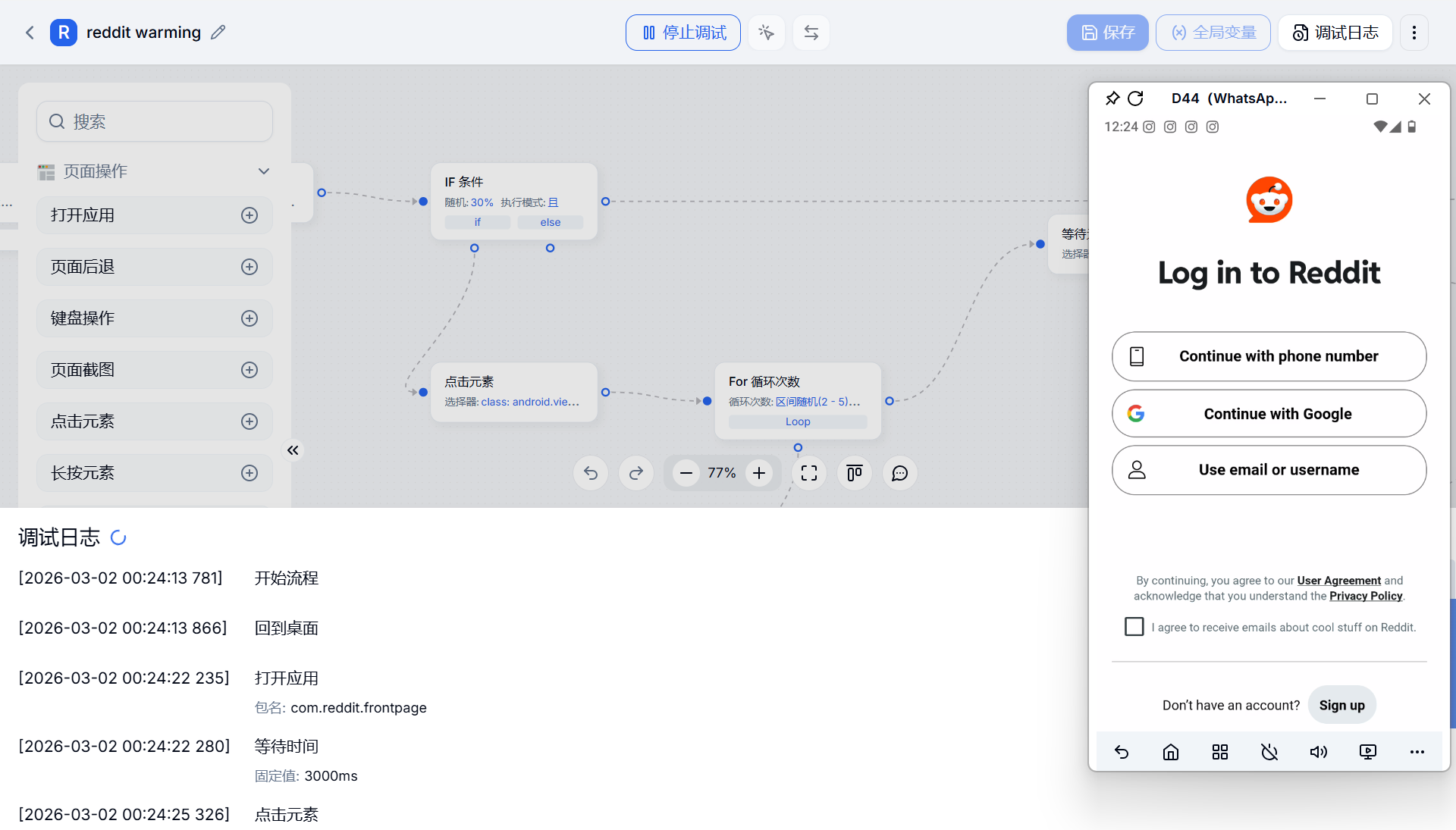
Task: Tap the Sign up button
Action: coord(1342,705)
